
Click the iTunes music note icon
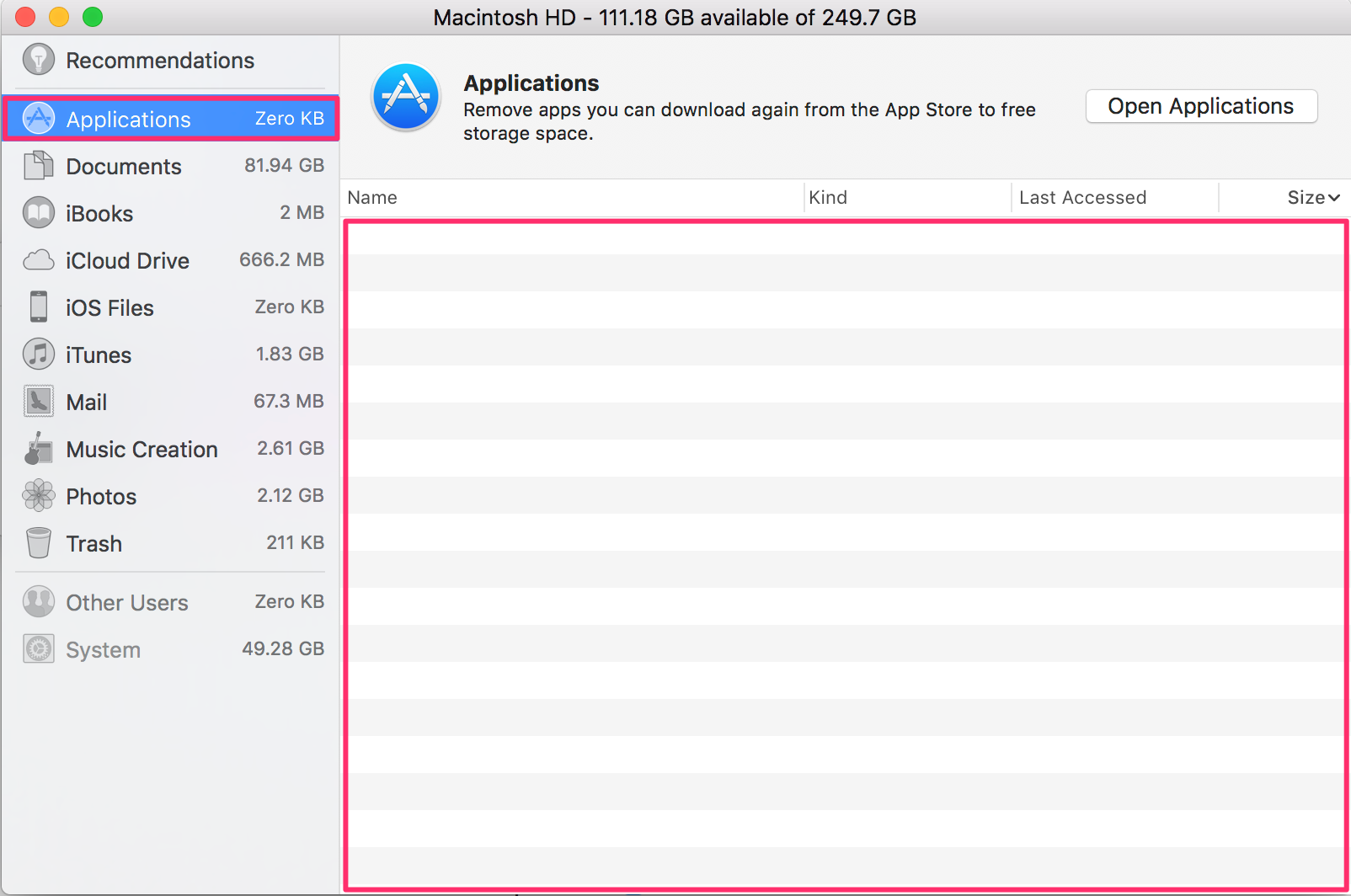[x=39, y=355]
